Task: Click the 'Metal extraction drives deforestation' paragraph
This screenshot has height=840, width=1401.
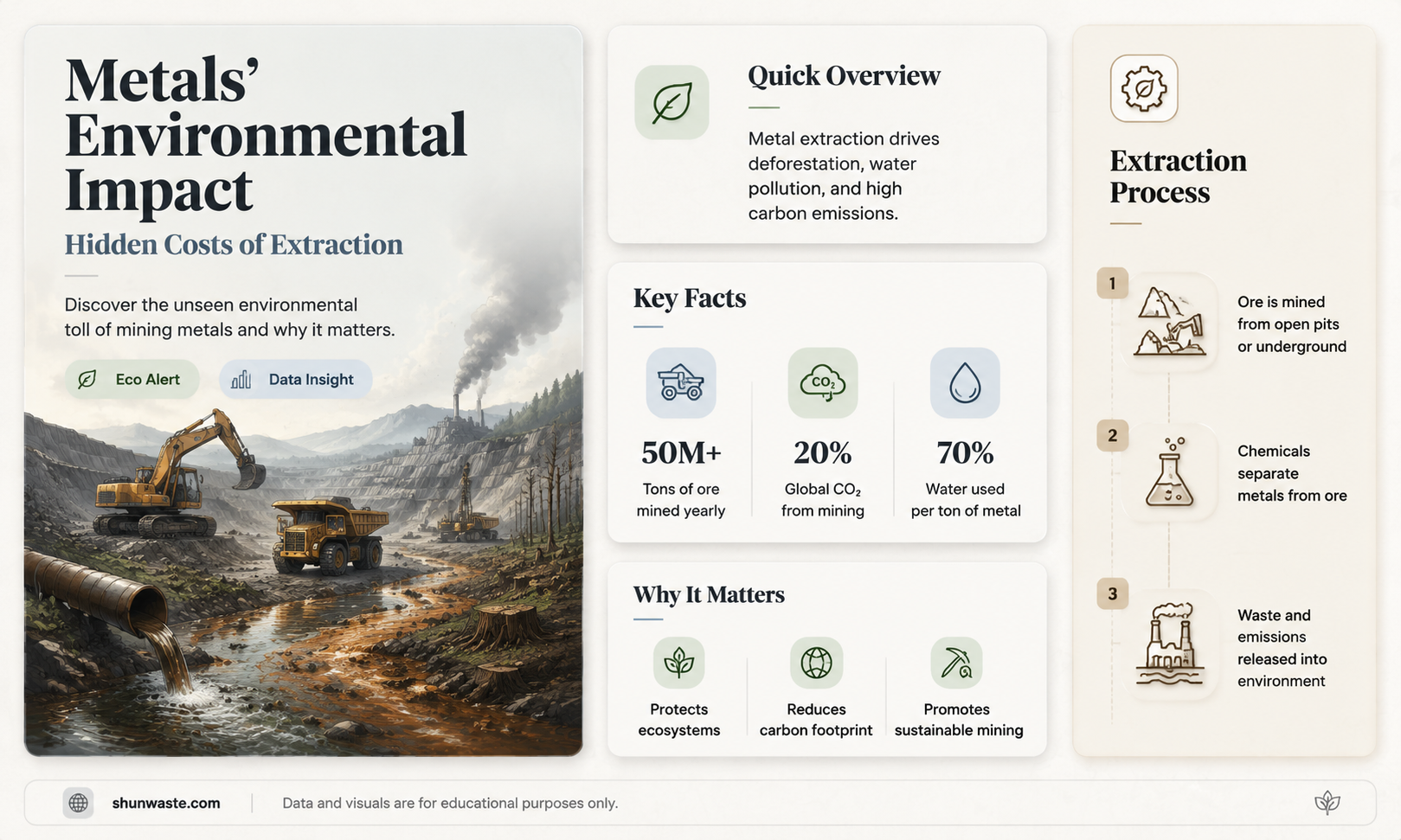Action: click(x=844, y=176)
